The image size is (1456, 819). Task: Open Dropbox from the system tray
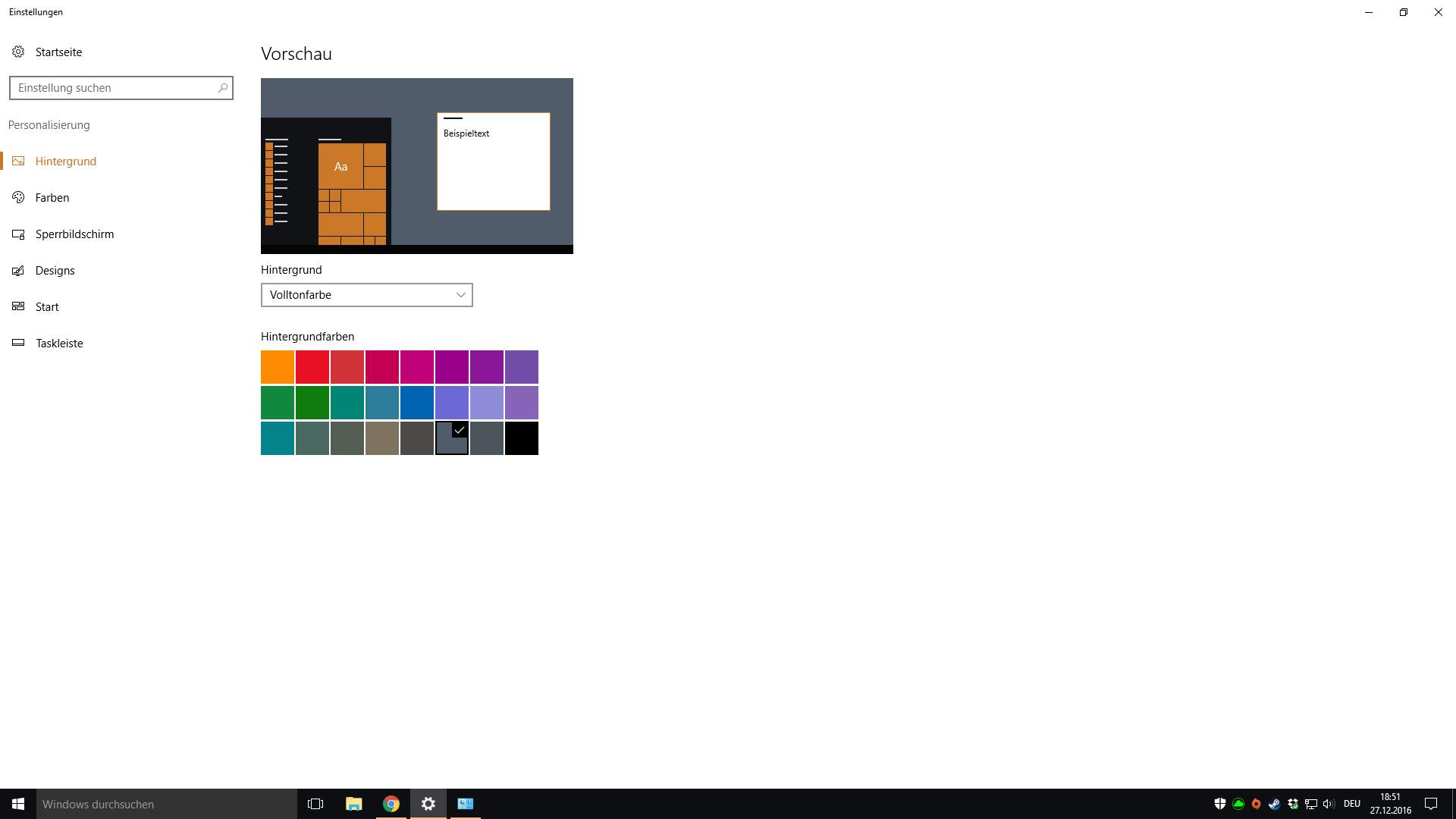point(1292,804)
